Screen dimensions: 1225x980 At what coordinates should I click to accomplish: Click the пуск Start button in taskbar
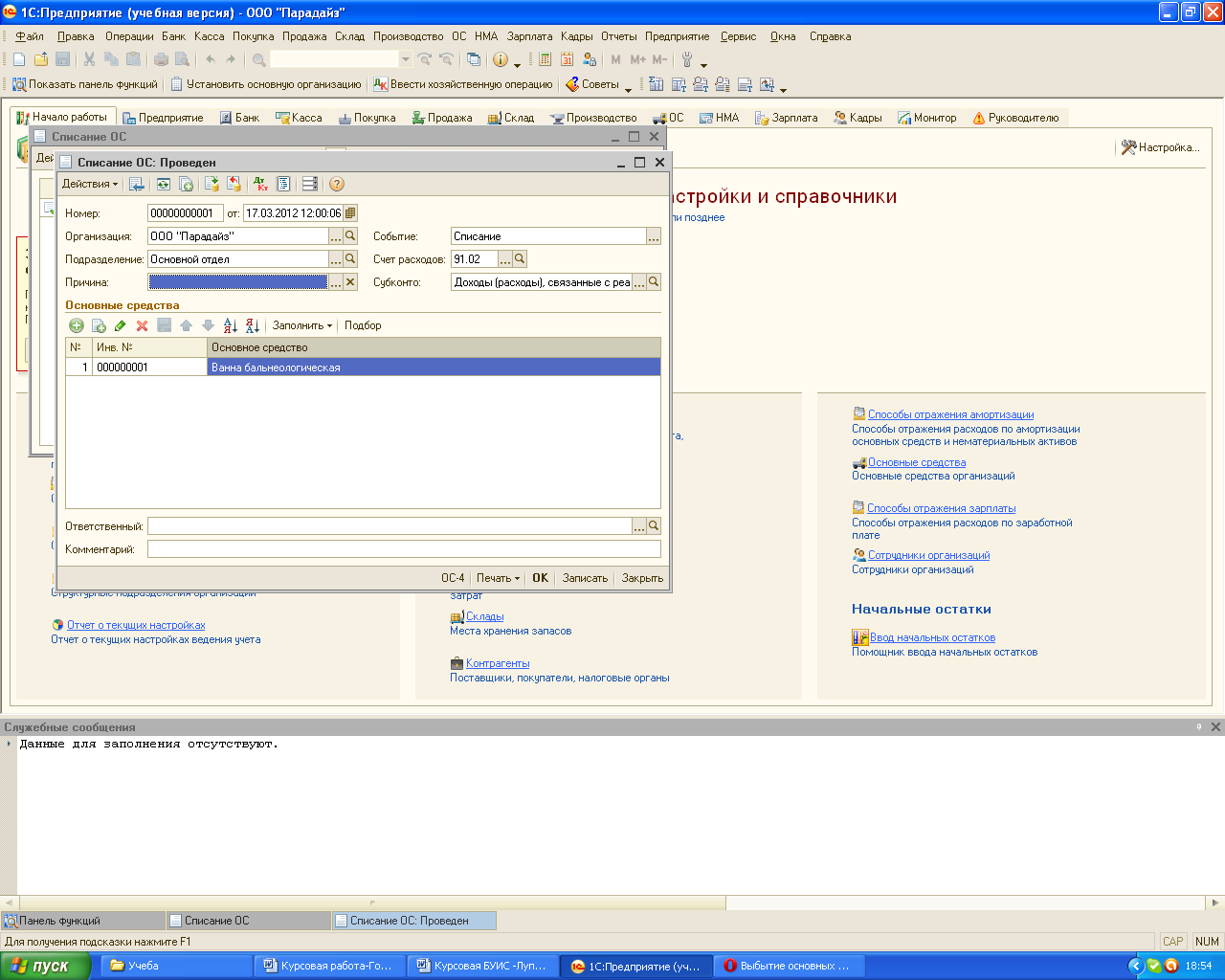pyautogui.click(x=45, y=966)
